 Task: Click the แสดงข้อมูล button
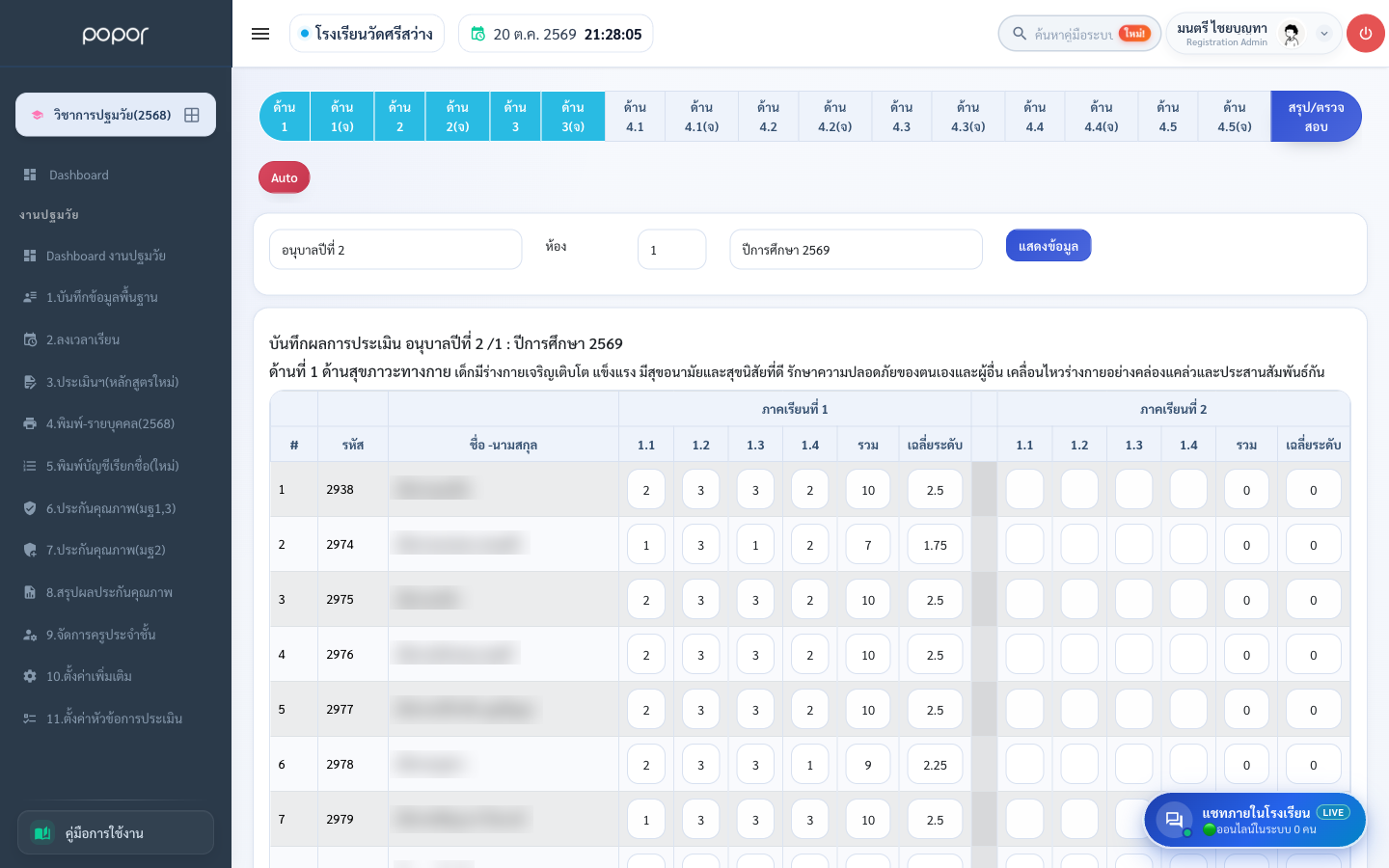tap(1049, 246)
